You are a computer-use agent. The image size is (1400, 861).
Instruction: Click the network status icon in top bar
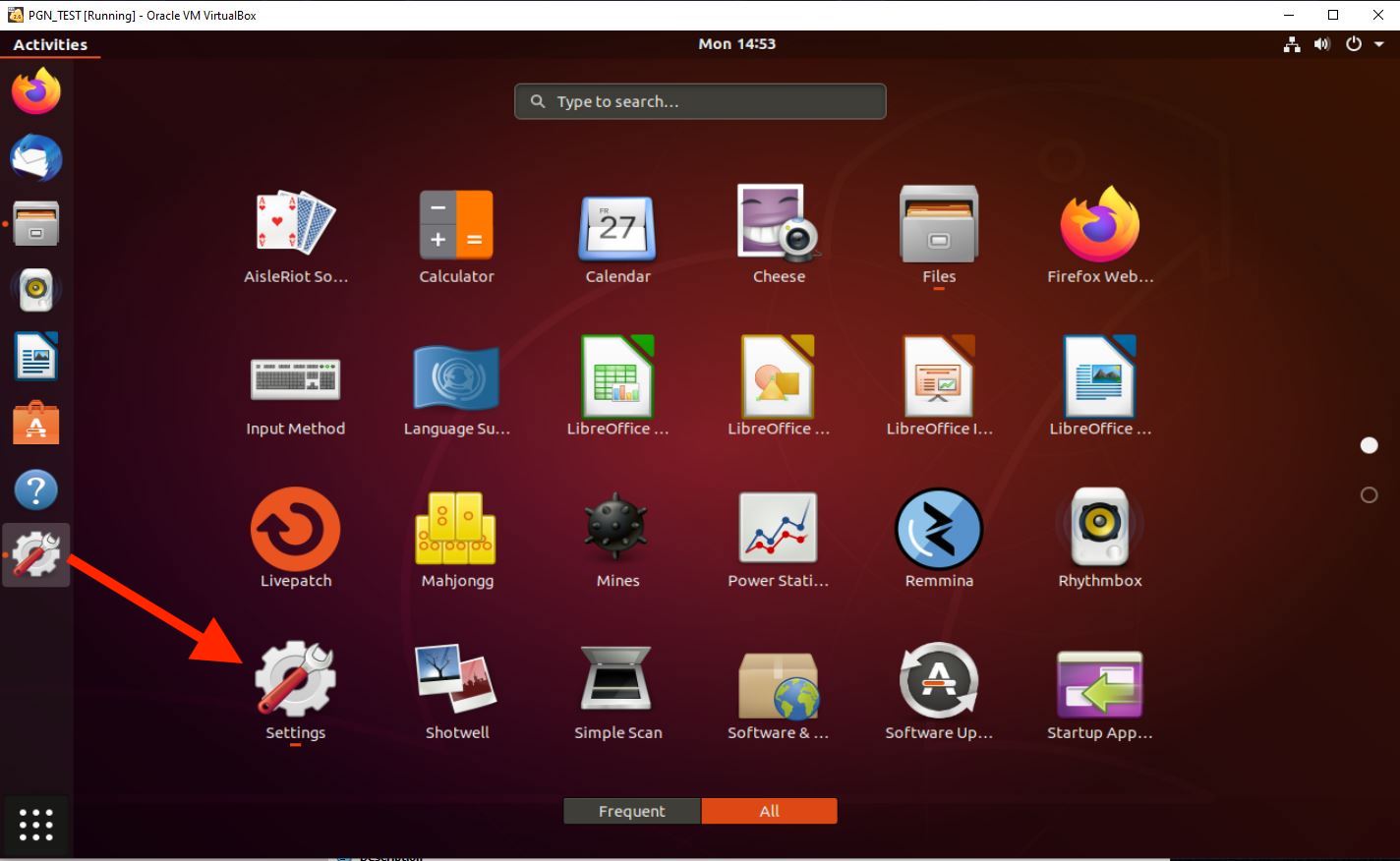(1292, 44)
